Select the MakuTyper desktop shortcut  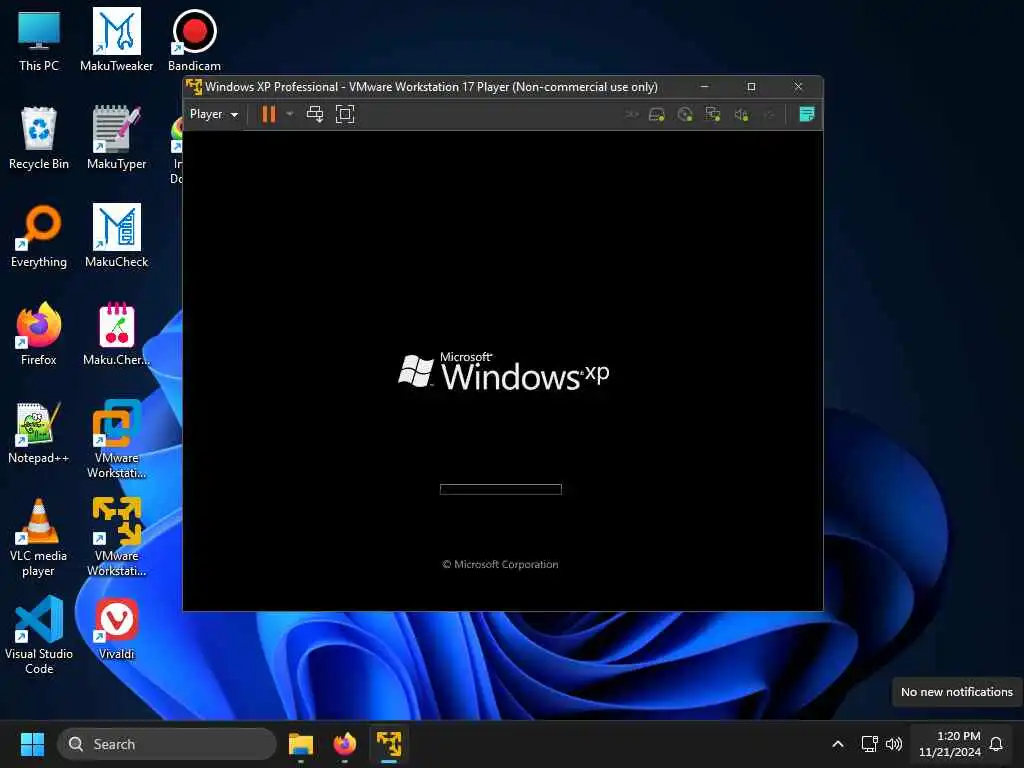point(116,138)
